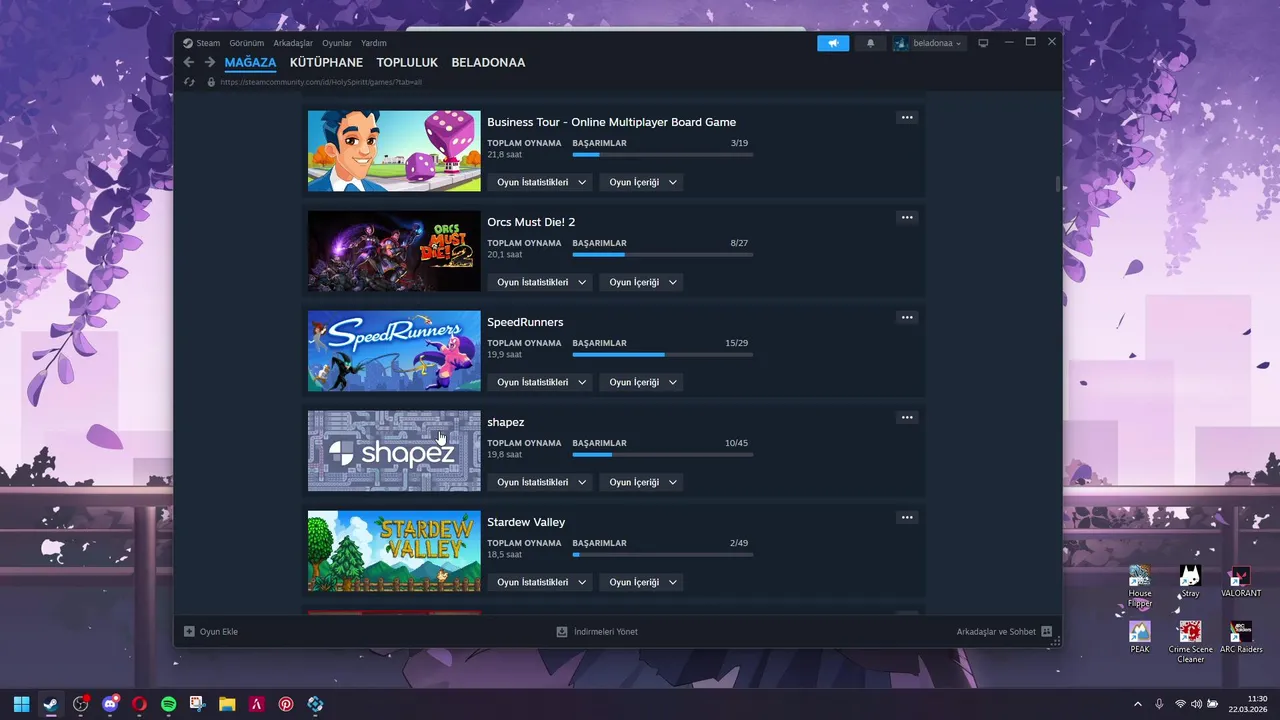Screen dimensions: 1280x720
Task: Open the Steam menu
Action: pyautogui.click(x=201, y=43)
